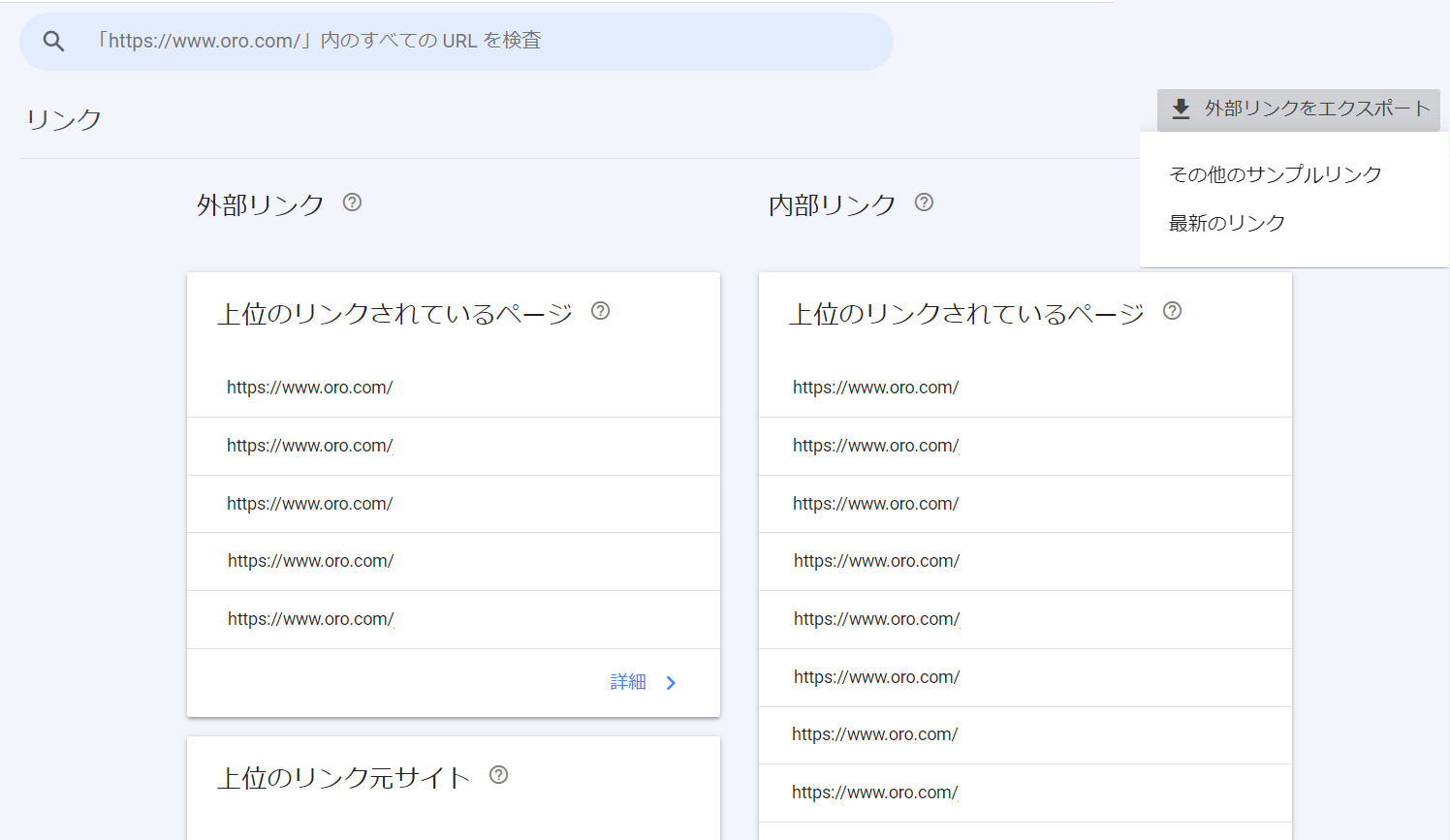Click the chevron arrow next to 詳細
The width and height of the screenshot is (1450, 840).
click(x=670, y=682)
